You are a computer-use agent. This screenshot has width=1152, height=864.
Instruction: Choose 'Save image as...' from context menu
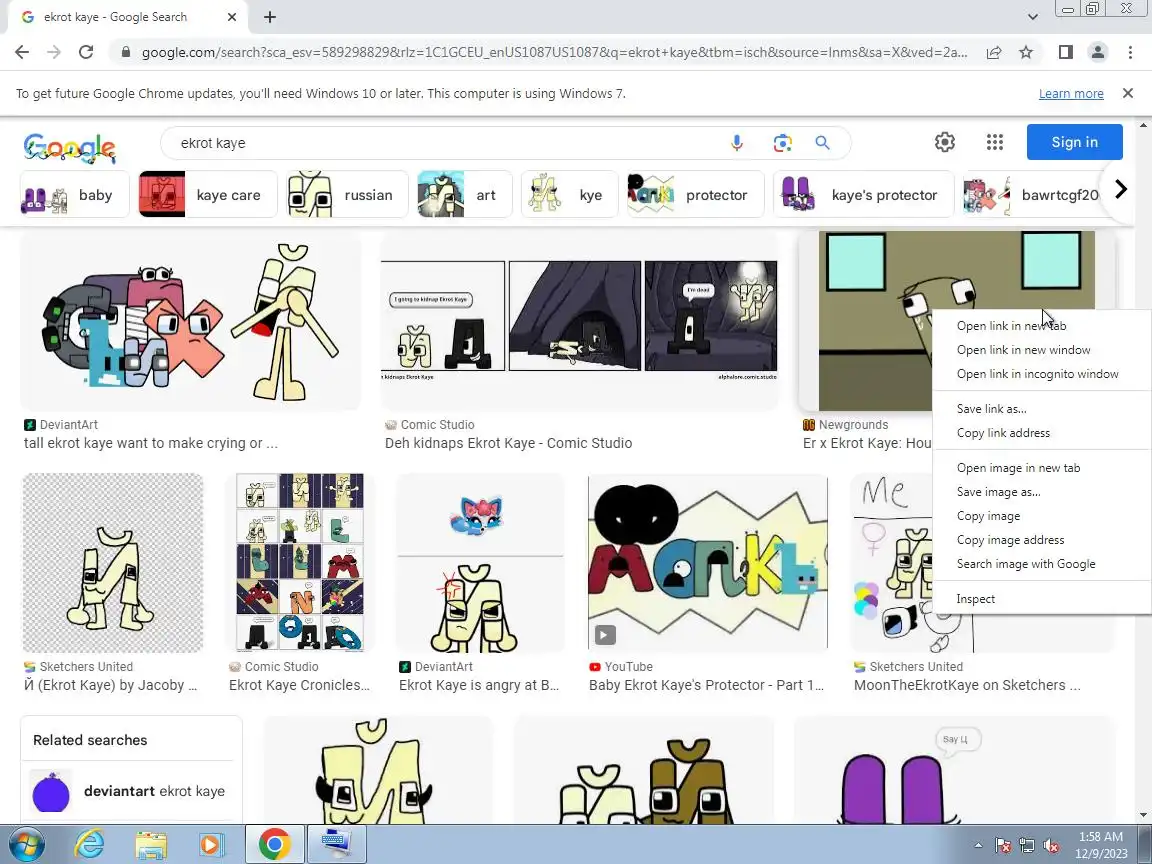pyautogui.click(x=1041, y=492)
